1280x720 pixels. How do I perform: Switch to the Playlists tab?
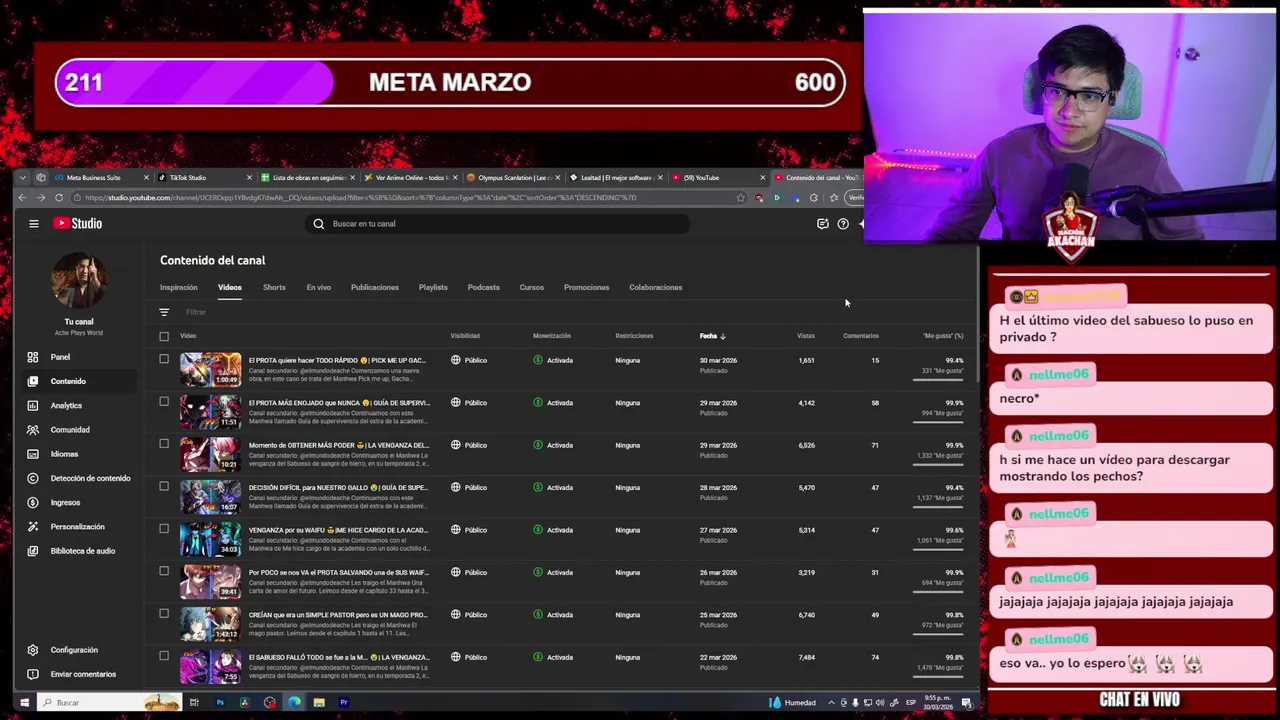(433, 288)
